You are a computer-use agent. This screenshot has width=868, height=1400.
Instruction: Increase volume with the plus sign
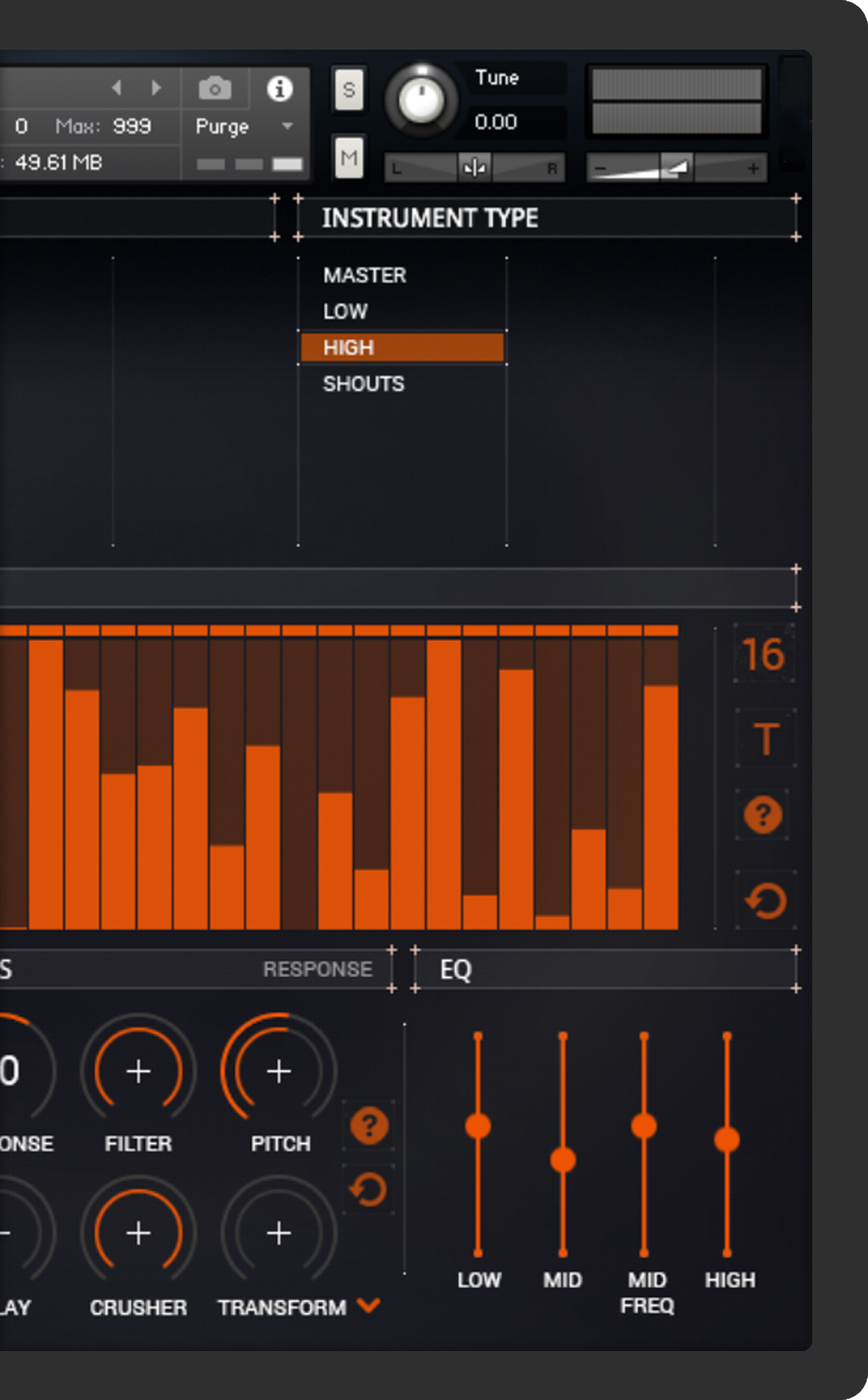point(753,168)
